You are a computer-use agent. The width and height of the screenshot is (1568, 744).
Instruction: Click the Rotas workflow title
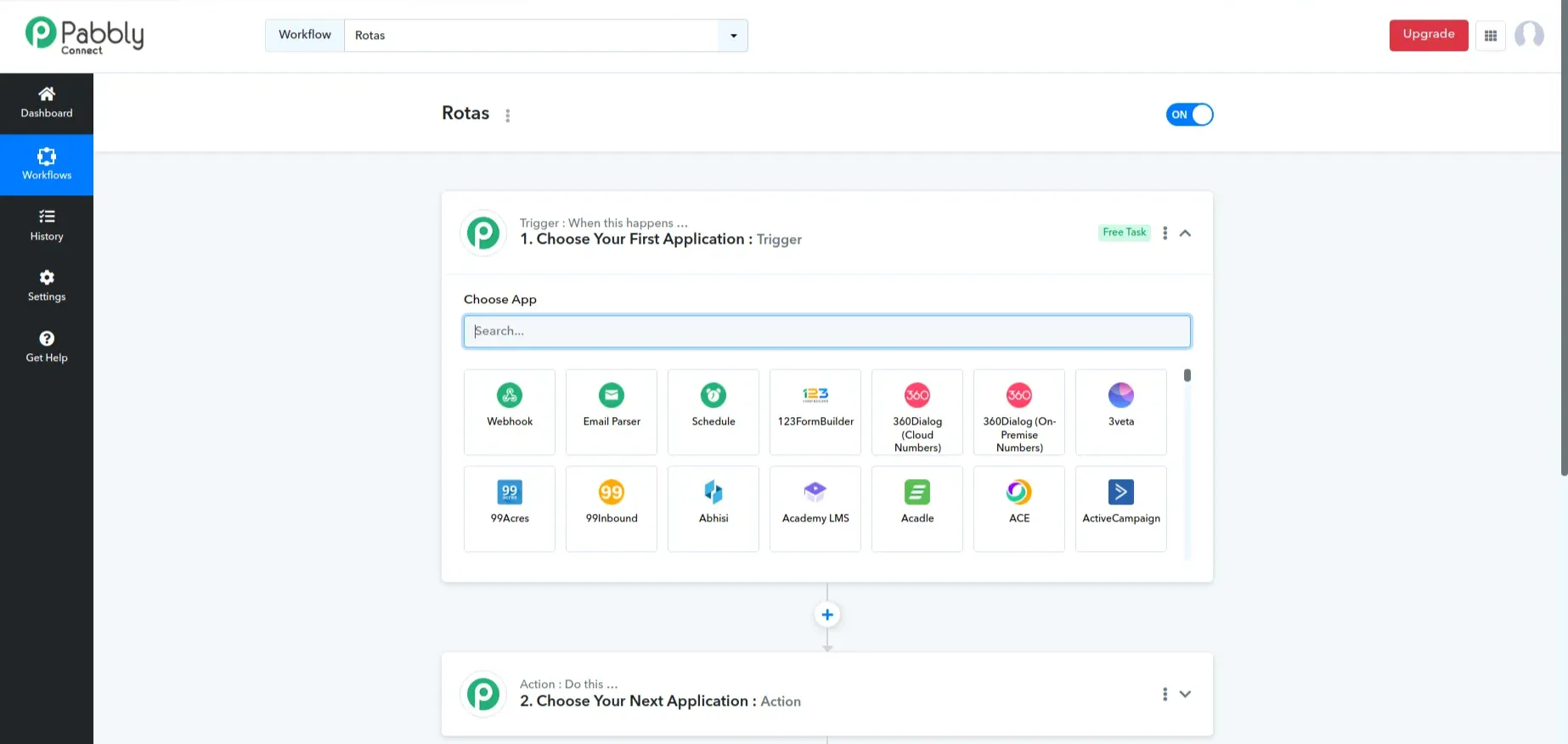pyautogui.click(x=465, y=113)
